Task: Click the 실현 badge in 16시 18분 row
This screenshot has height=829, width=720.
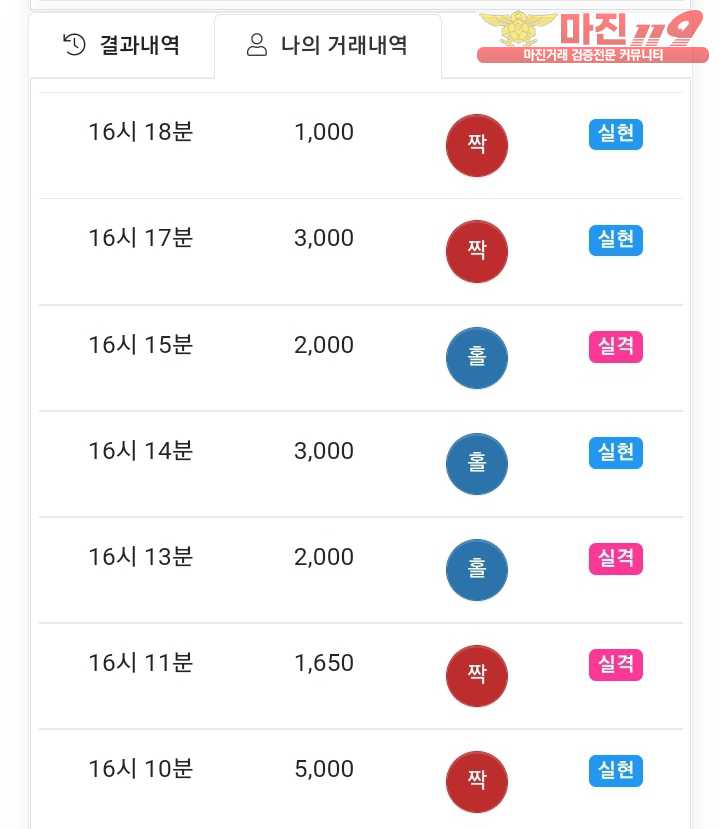Action: (x=615, y=134)
